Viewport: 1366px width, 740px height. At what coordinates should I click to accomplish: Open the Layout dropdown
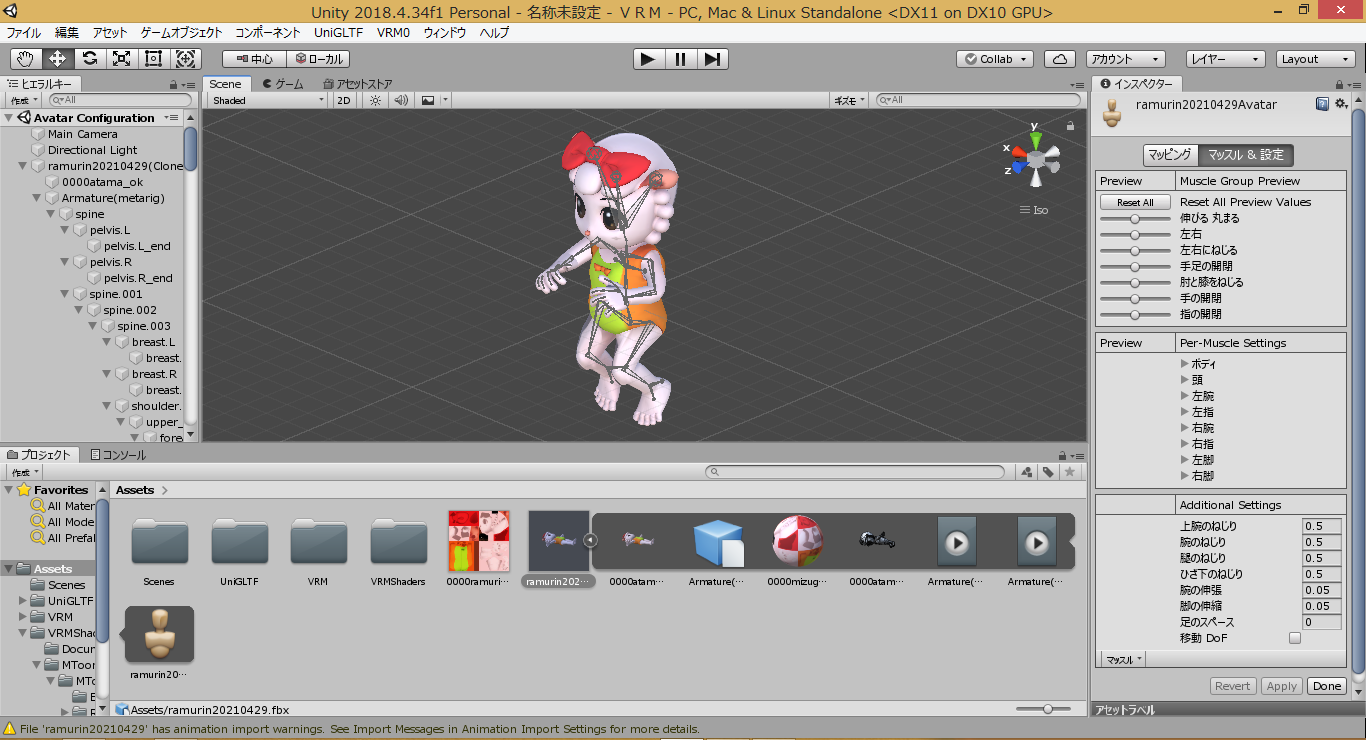click(1315, 59)
